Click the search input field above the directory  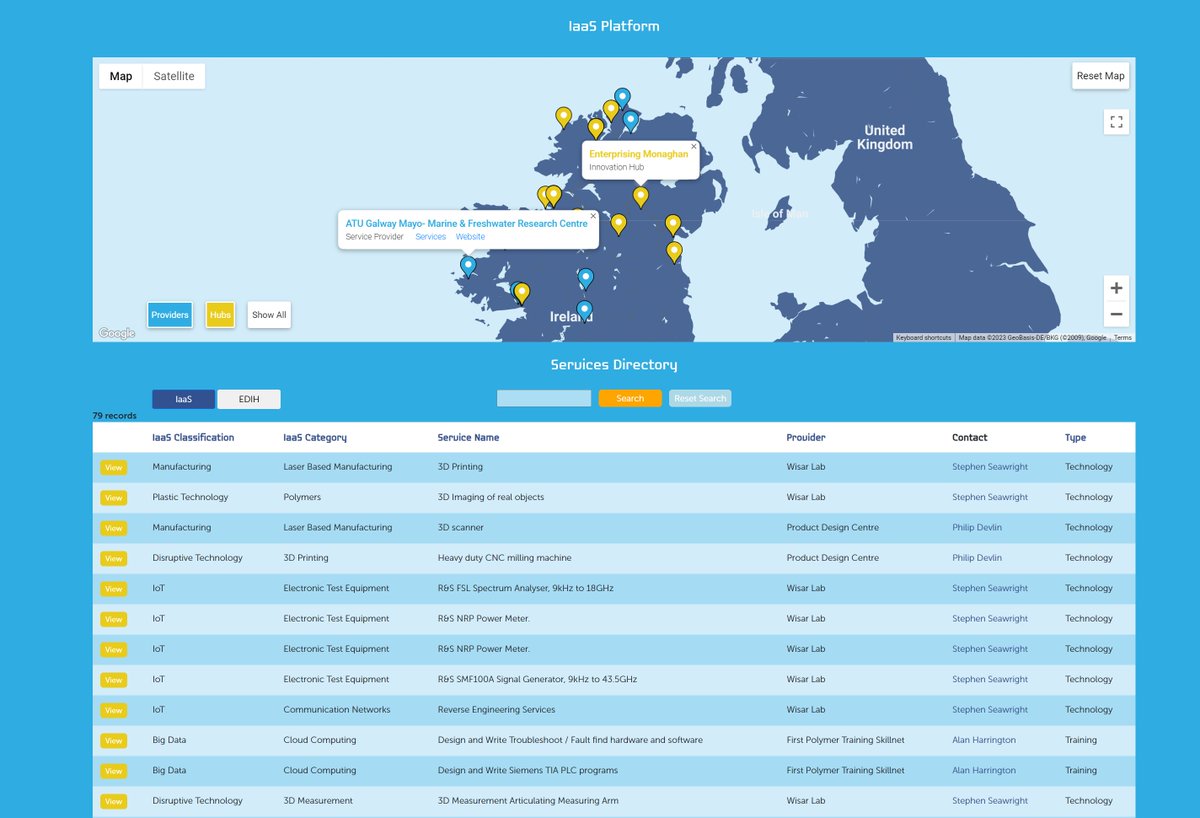point(543,398)
